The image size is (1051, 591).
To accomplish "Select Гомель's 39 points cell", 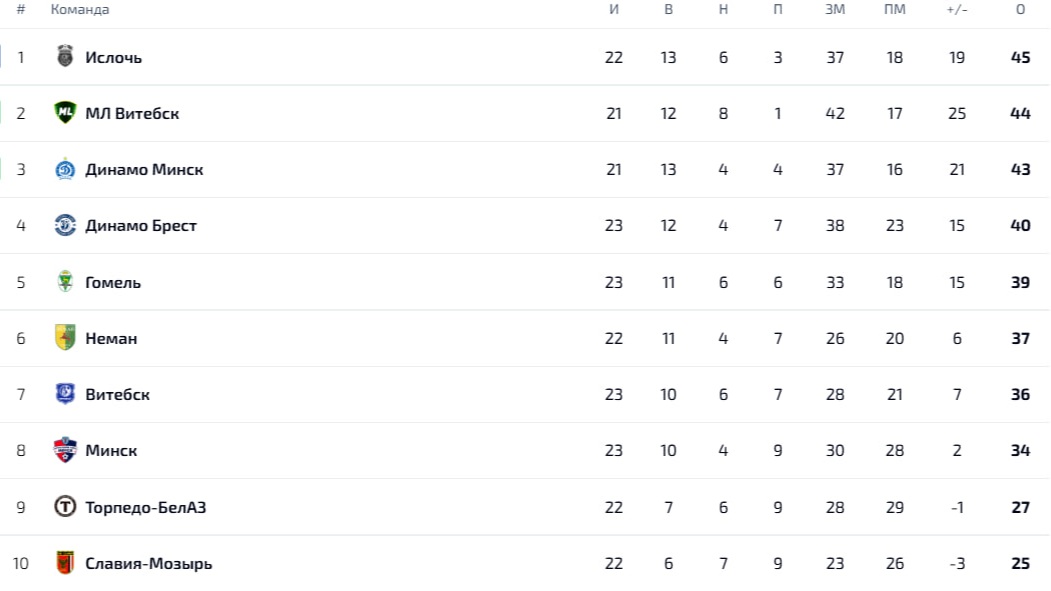I will click(1020, 282).
